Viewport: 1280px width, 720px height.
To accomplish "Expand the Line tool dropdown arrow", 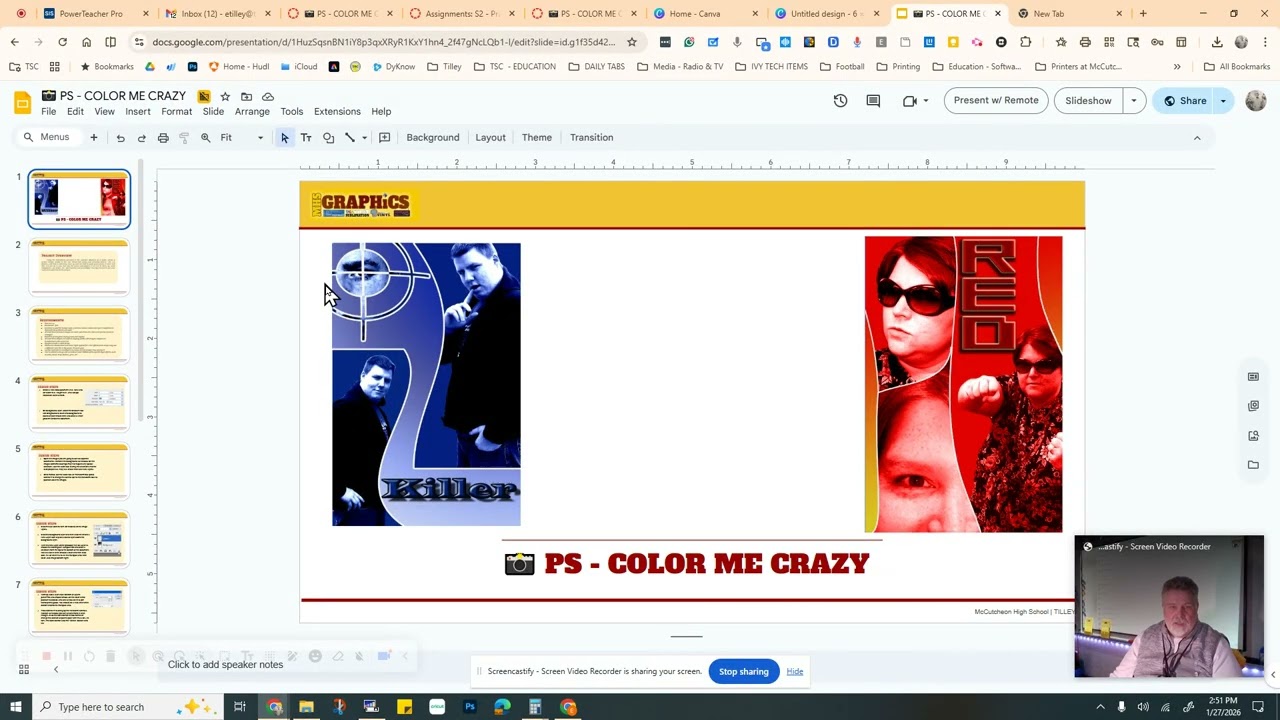I will [x=364, y=138].
